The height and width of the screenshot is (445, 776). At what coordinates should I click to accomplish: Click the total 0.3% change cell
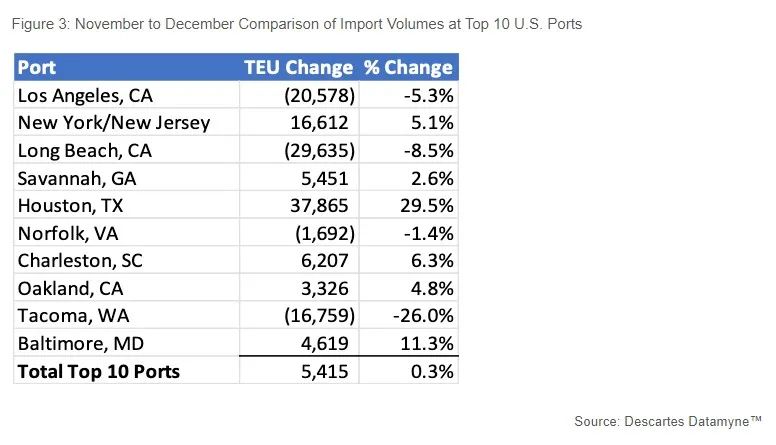(434, 371)
